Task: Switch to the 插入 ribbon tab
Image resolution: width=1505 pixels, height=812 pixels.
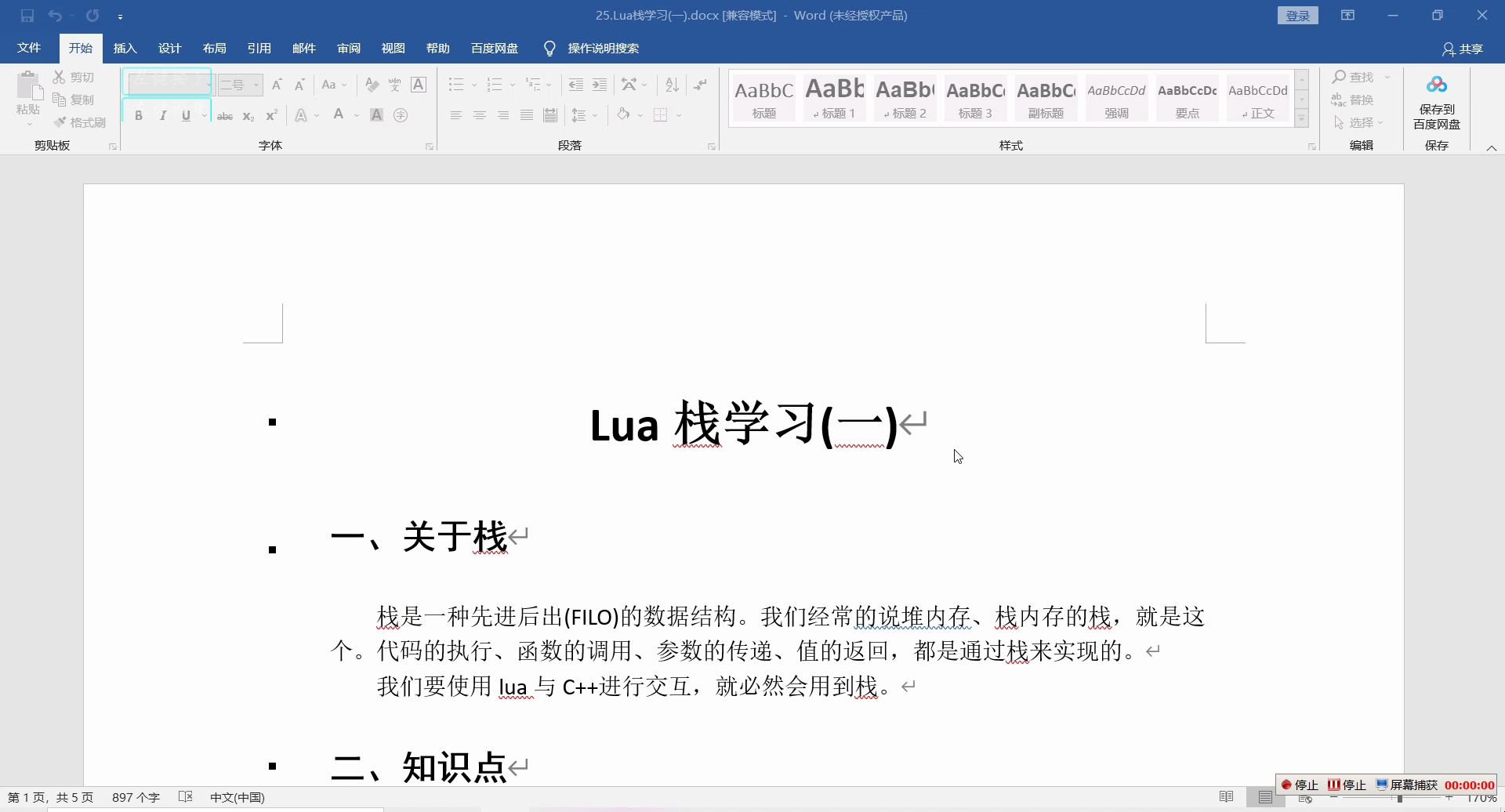Action: point(125,48)
